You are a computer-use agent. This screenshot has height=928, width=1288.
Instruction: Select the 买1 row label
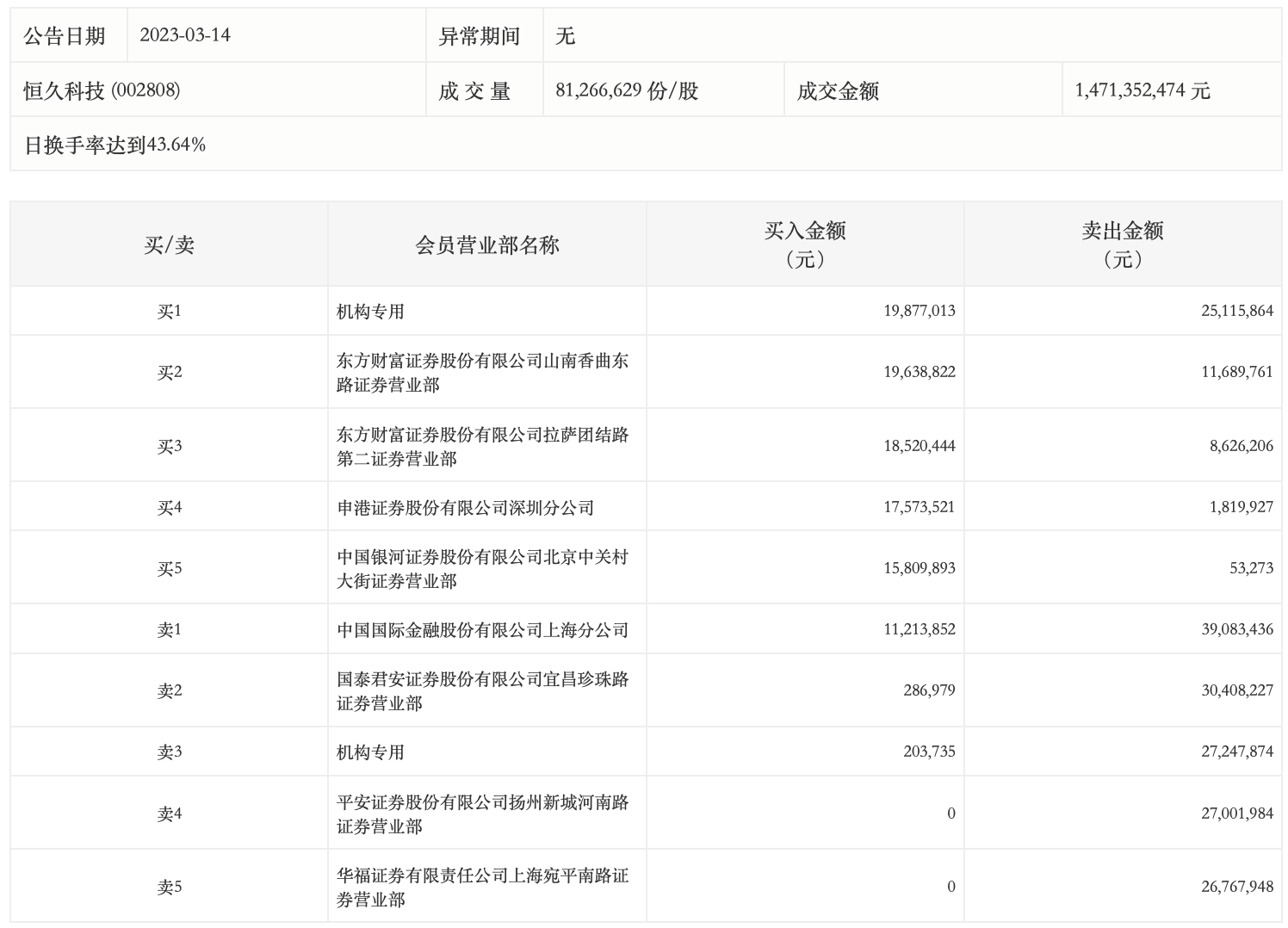[169, 312]
